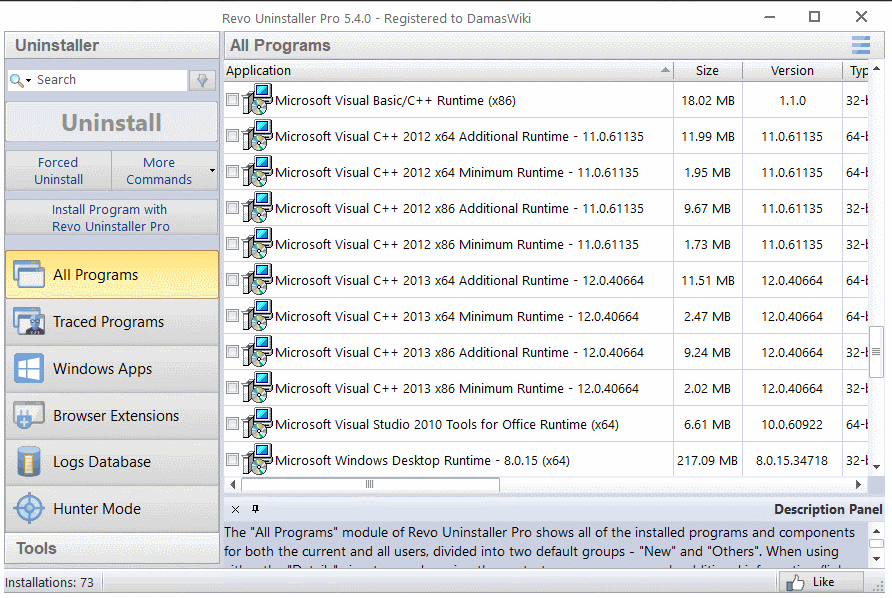Click icon of Visual C++ 2013 x64 Minimum Runtime
This screenshot has width=892, height=598.
point(257,315)
